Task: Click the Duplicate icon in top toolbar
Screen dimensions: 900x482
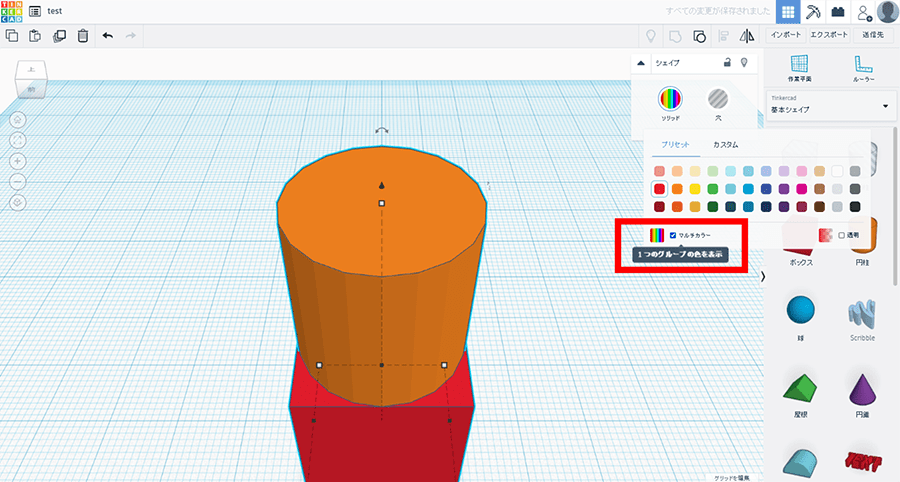Action: (x=59, y=36)
